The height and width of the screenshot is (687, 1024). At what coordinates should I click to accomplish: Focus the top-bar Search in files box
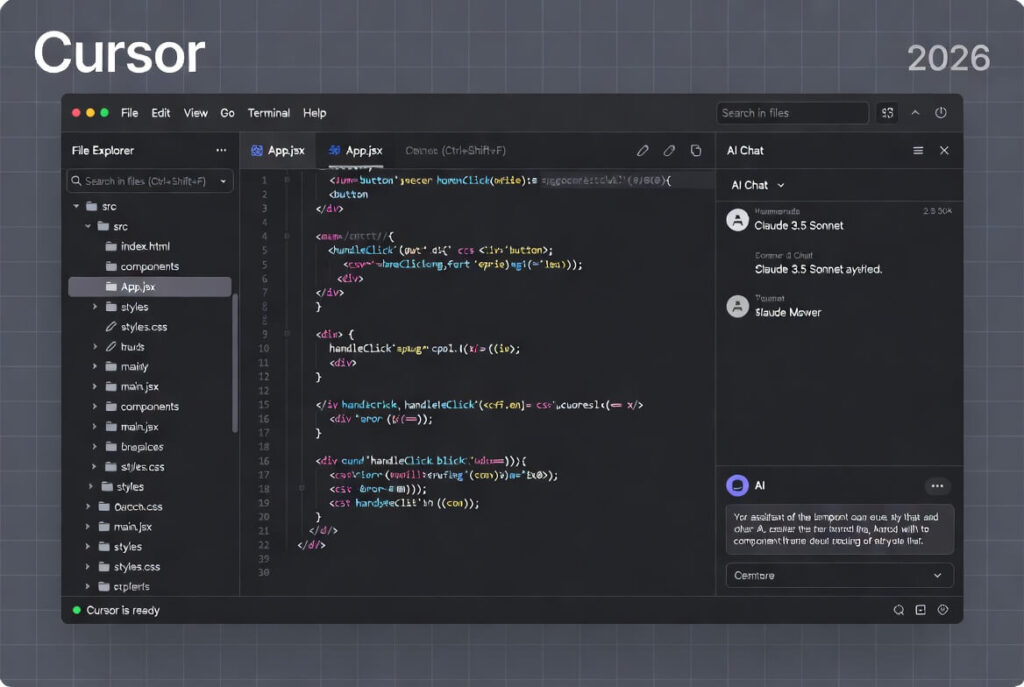coord(792,113)
